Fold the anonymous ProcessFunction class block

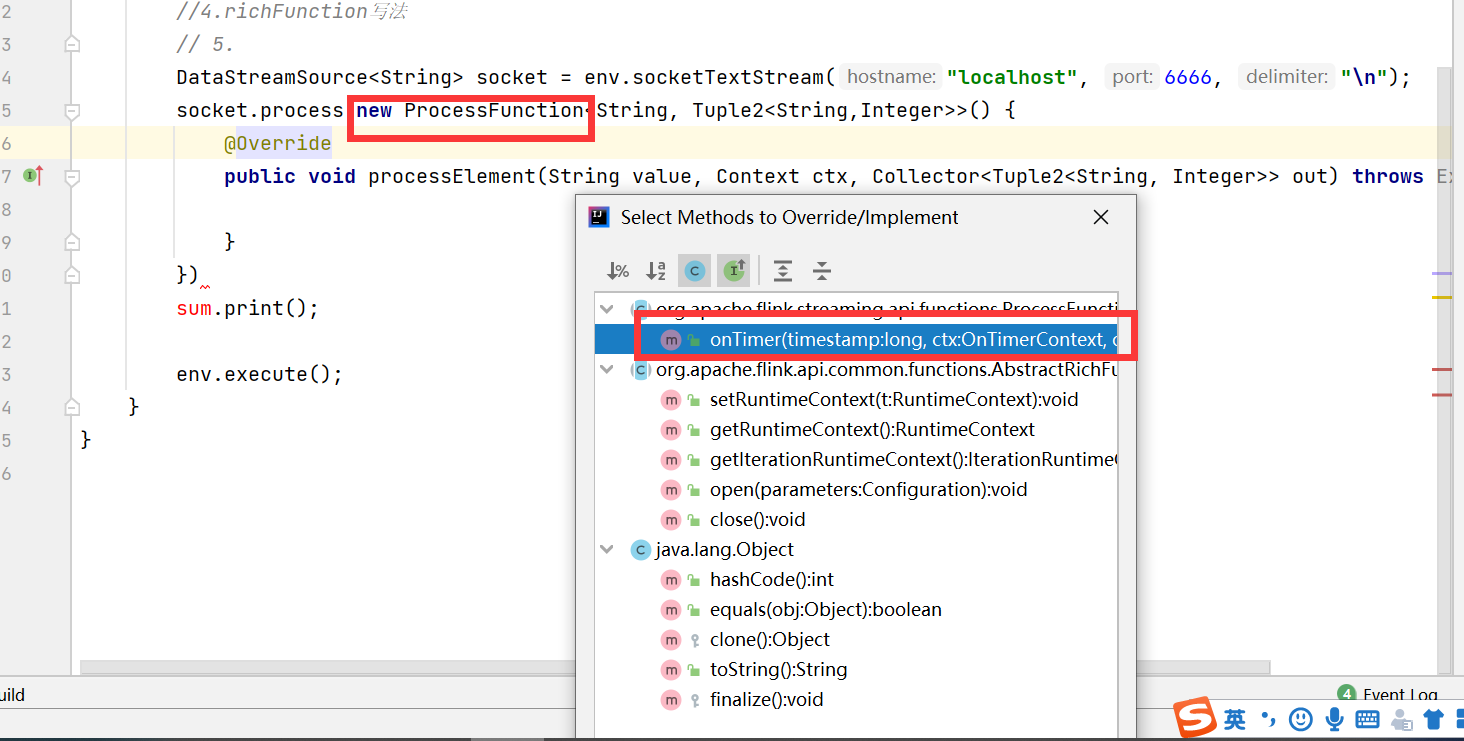tap(72, 110)
